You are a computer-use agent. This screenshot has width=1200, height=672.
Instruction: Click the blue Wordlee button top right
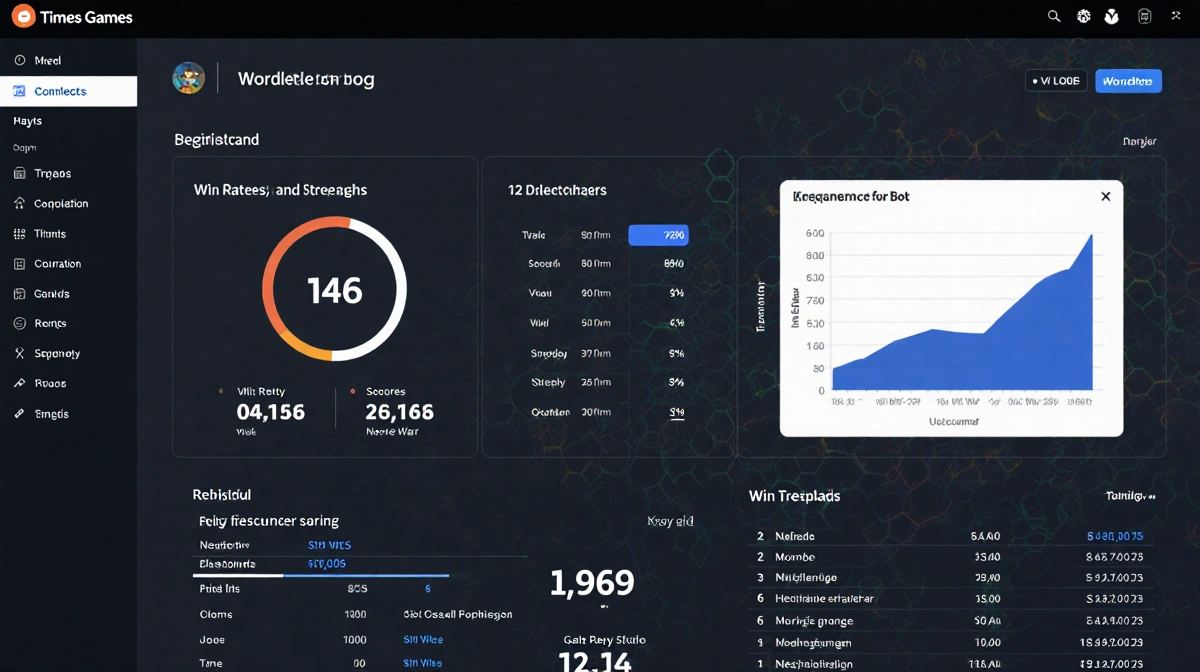[1128, 81]
